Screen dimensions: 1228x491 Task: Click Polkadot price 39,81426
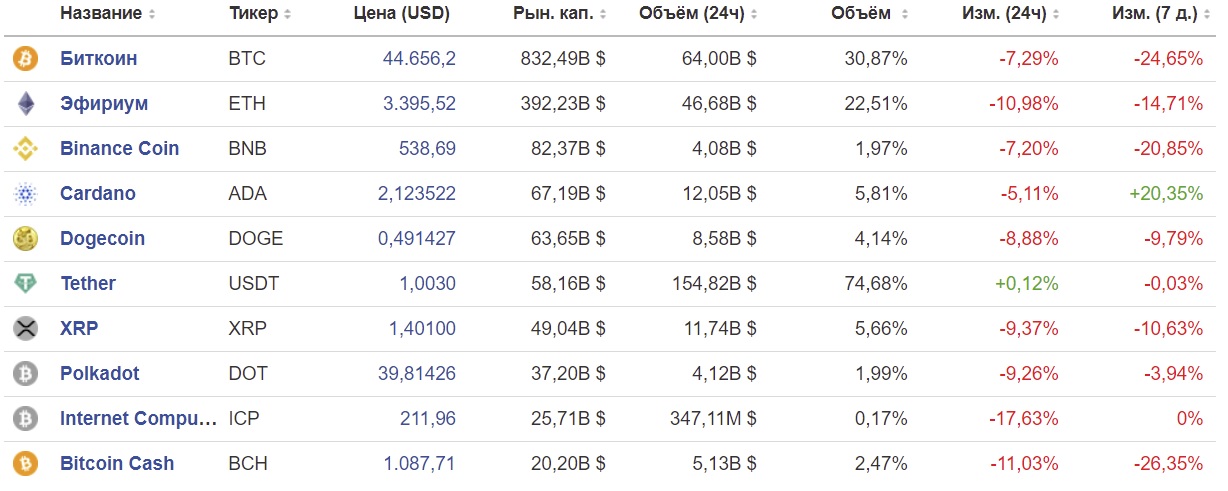(417, 374)
